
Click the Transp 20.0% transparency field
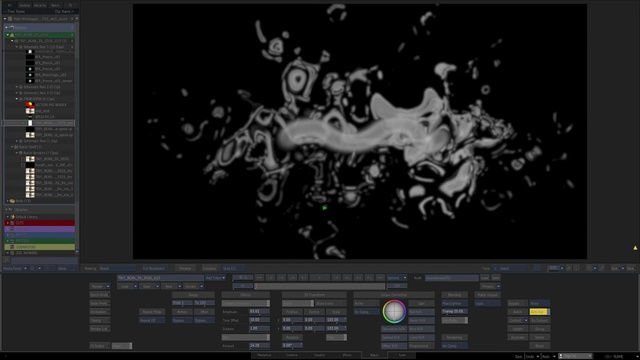pos(454,311)
